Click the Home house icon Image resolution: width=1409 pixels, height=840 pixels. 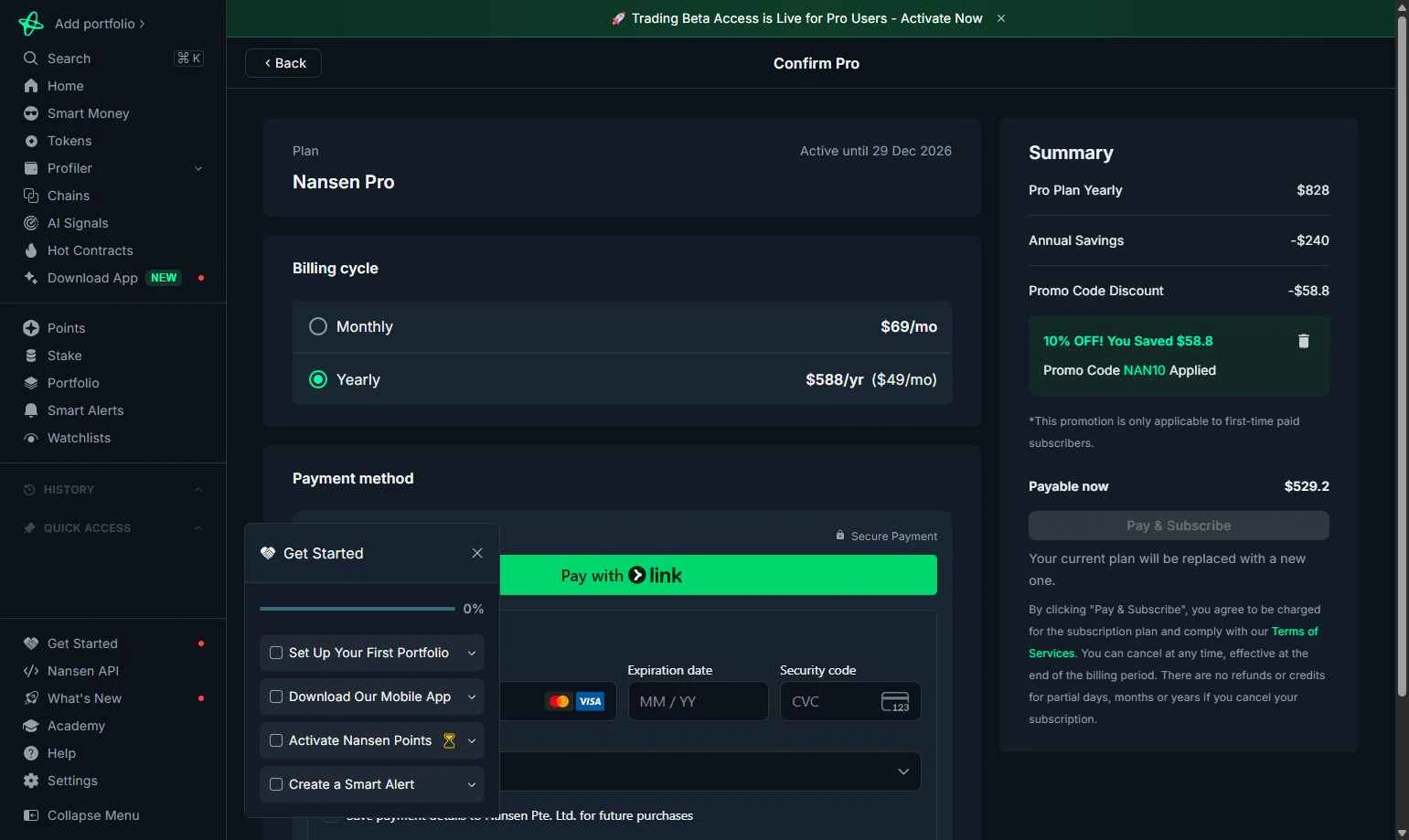pyautogui.click(x=31, y=86)
